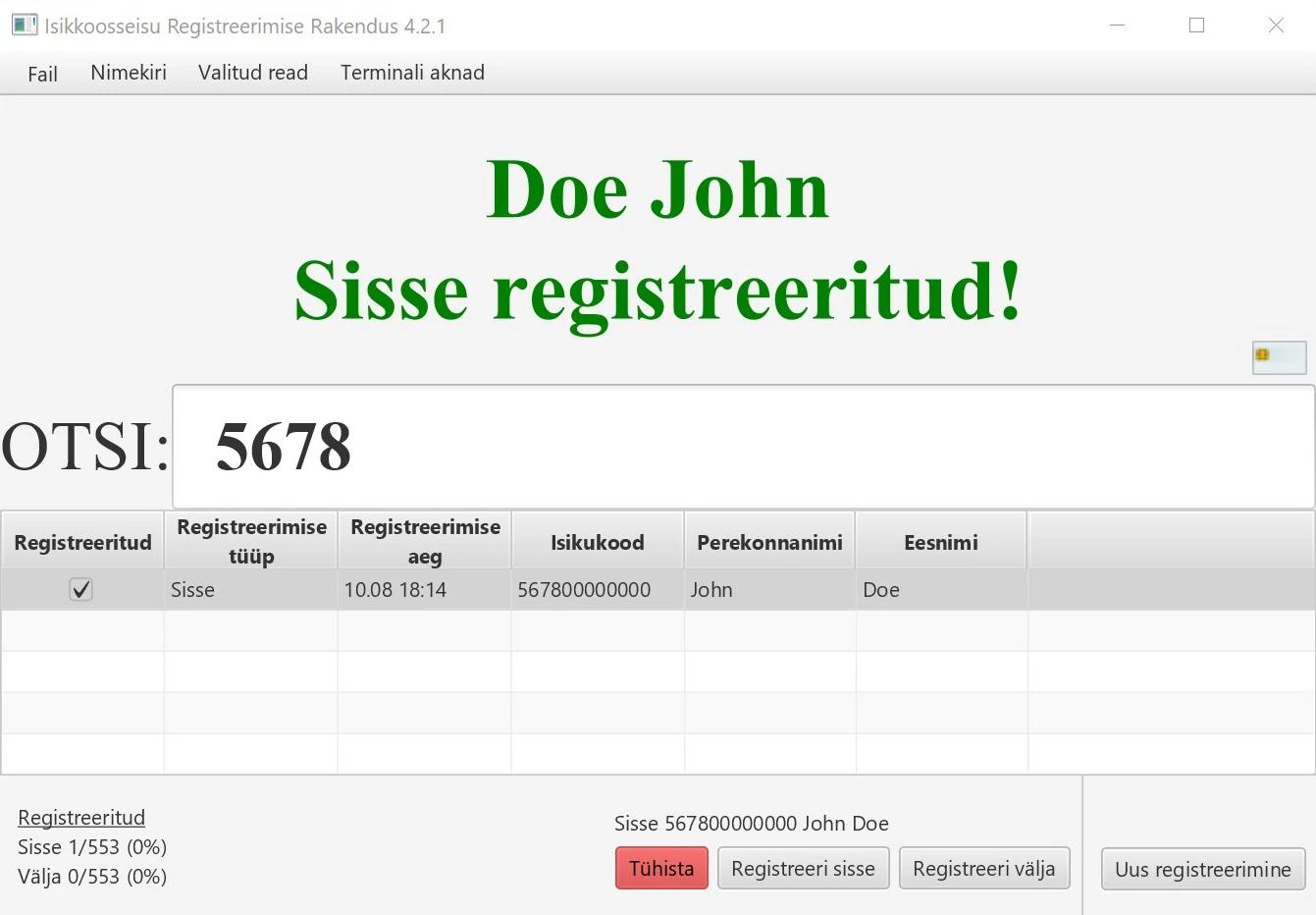The height and width of the screenshot is (915, 1316).
Task: Open the Fail menu
Action: [x=41, y=73]
